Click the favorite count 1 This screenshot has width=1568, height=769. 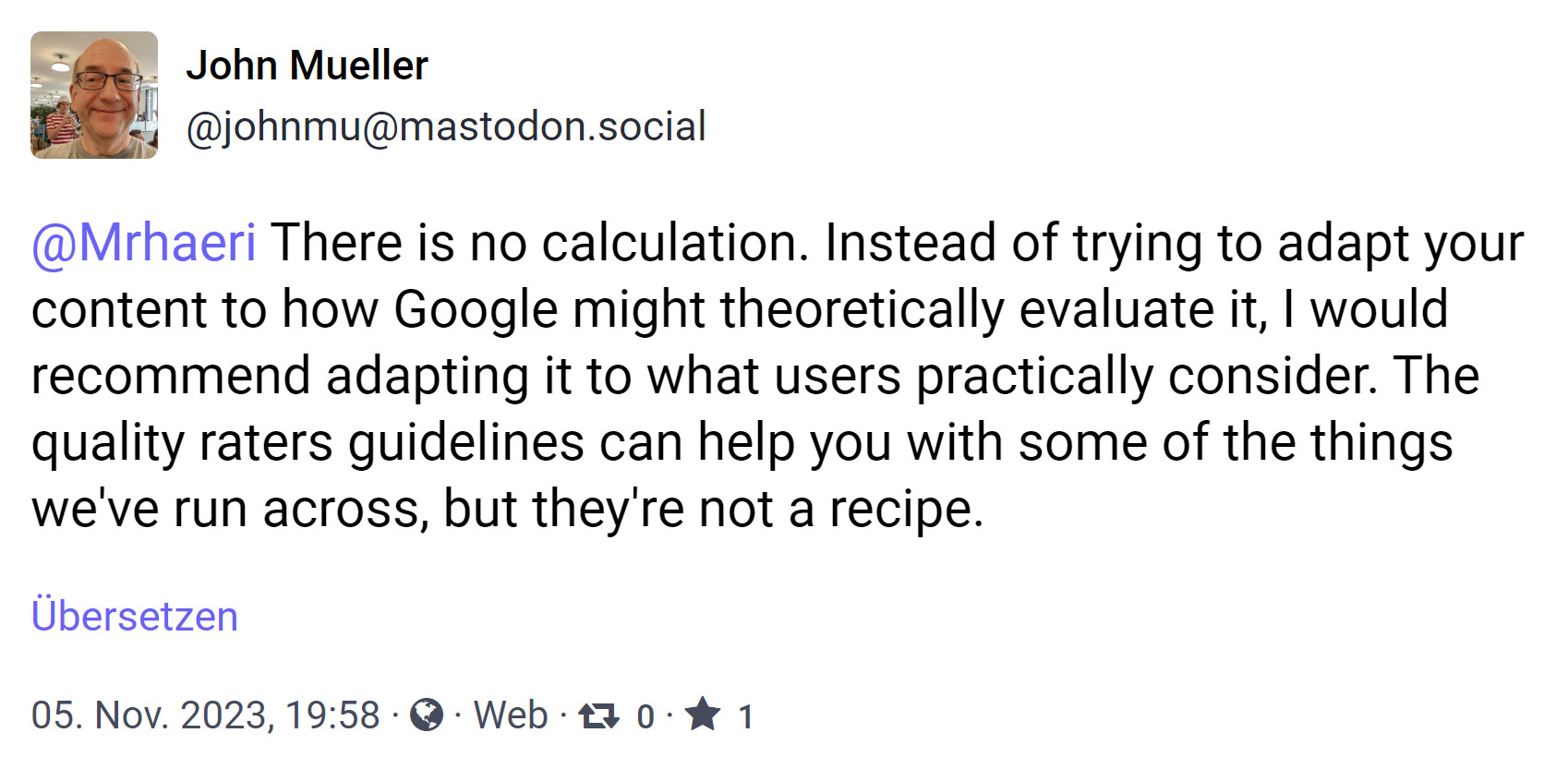click(x=746, y=716)
